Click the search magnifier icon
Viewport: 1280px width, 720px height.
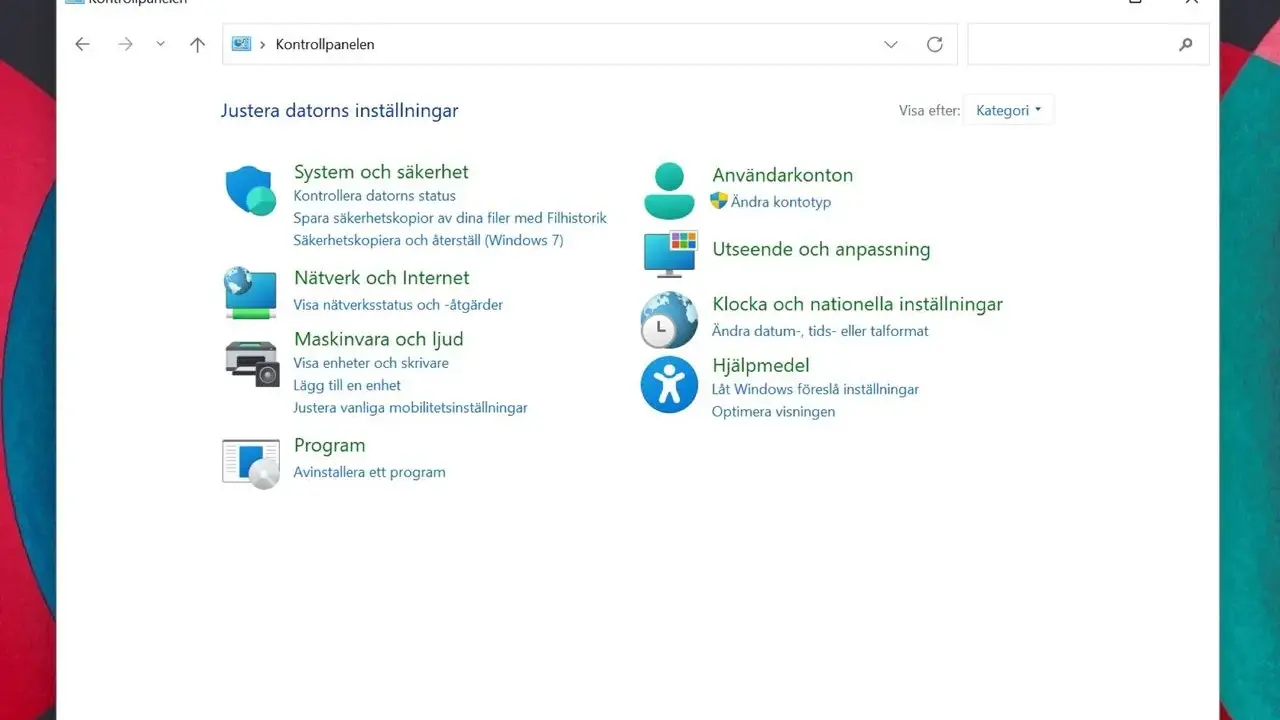(x=1186, y=44)
